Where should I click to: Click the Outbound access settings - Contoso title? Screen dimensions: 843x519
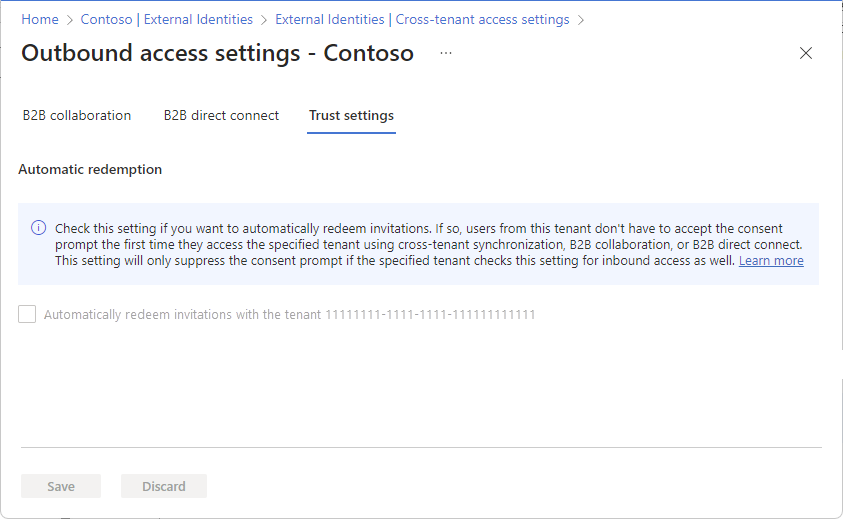[217, 53]
